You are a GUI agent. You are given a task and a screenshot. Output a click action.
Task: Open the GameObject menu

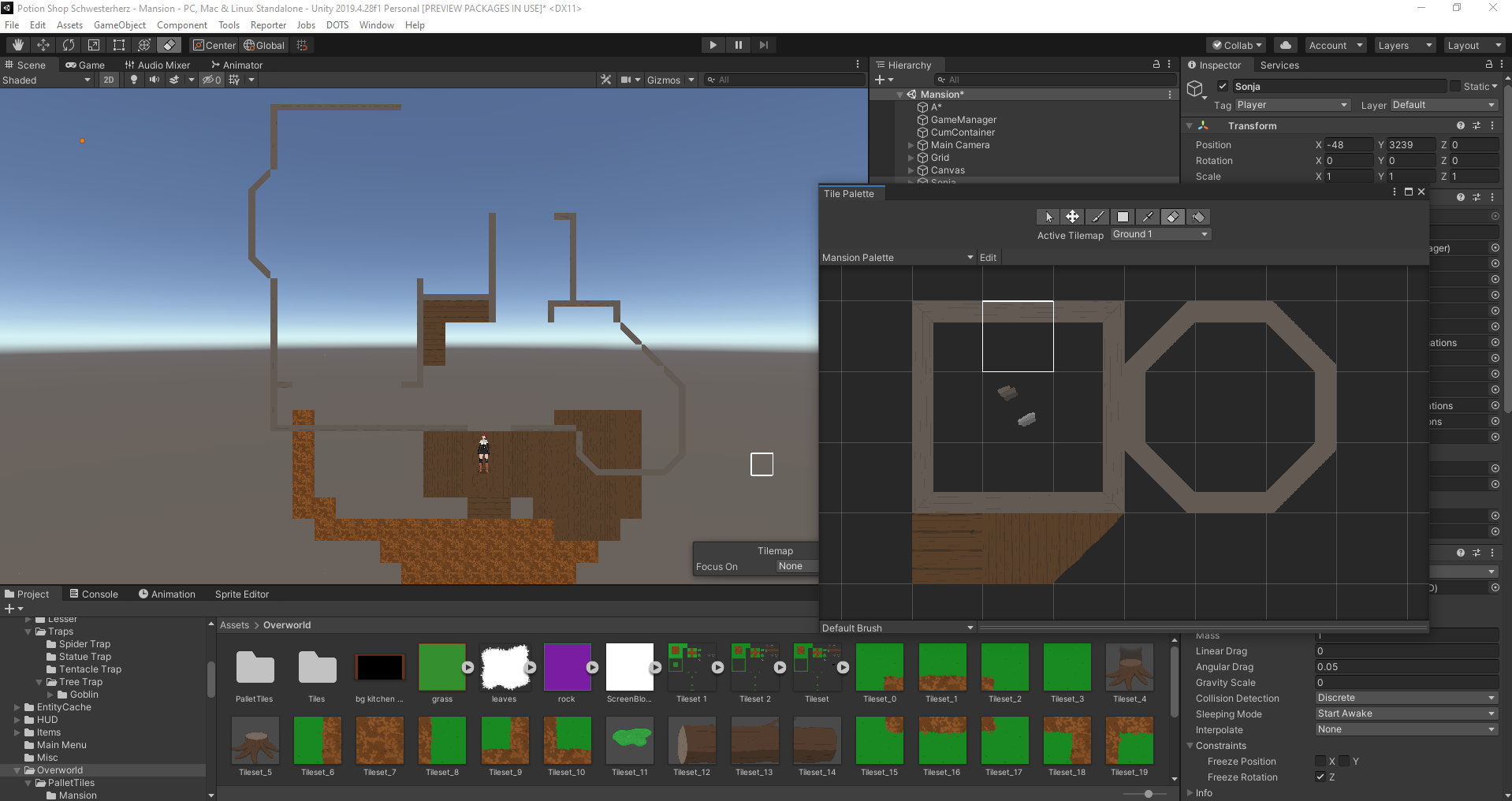tap(120, 25)
